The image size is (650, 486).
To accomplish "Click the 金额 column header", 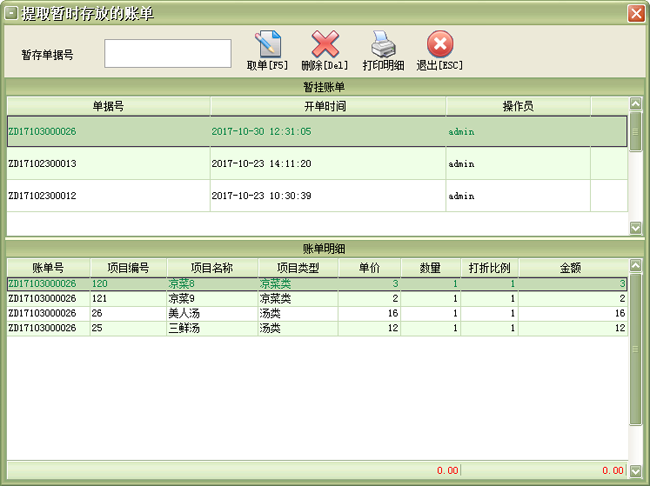I will 571,268.
